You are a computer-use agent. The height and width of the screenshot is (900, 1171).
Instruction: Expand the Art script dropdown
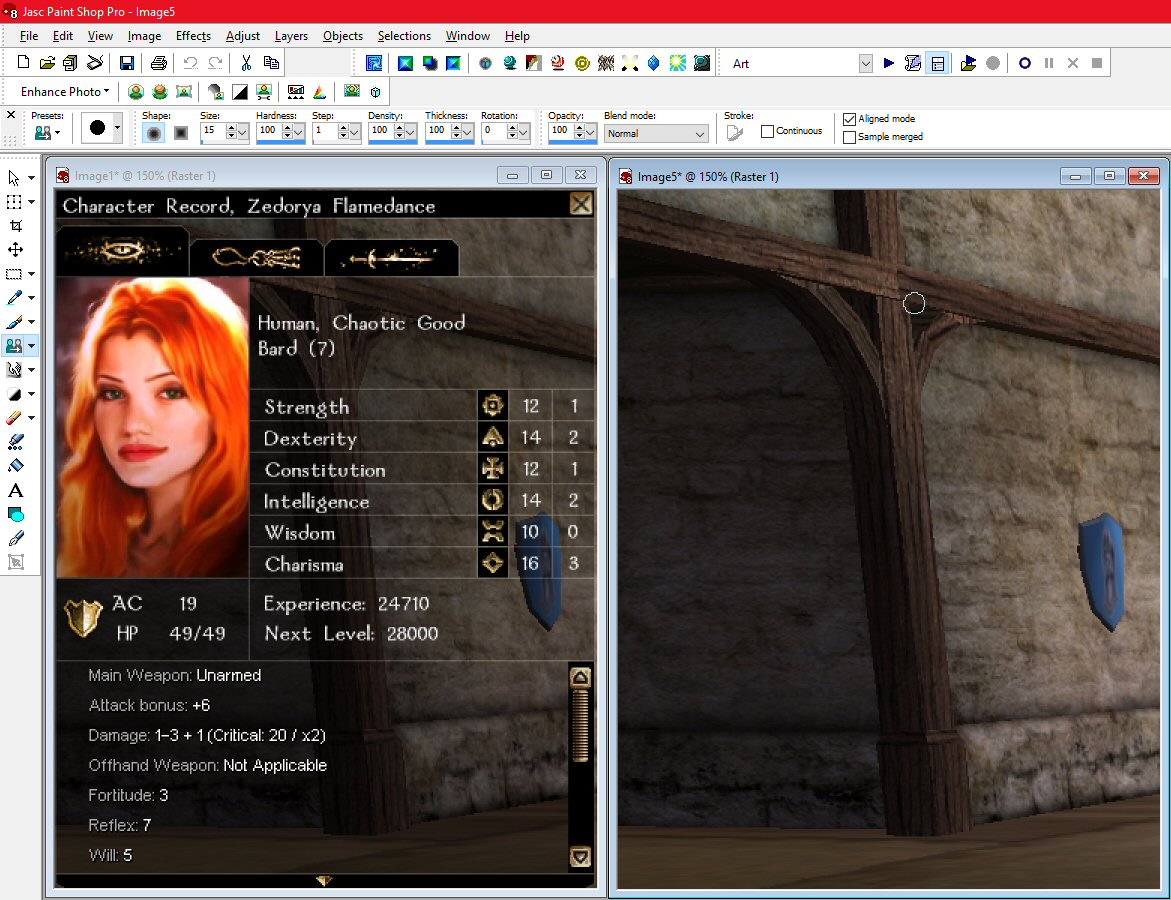(x=866, y=64)
